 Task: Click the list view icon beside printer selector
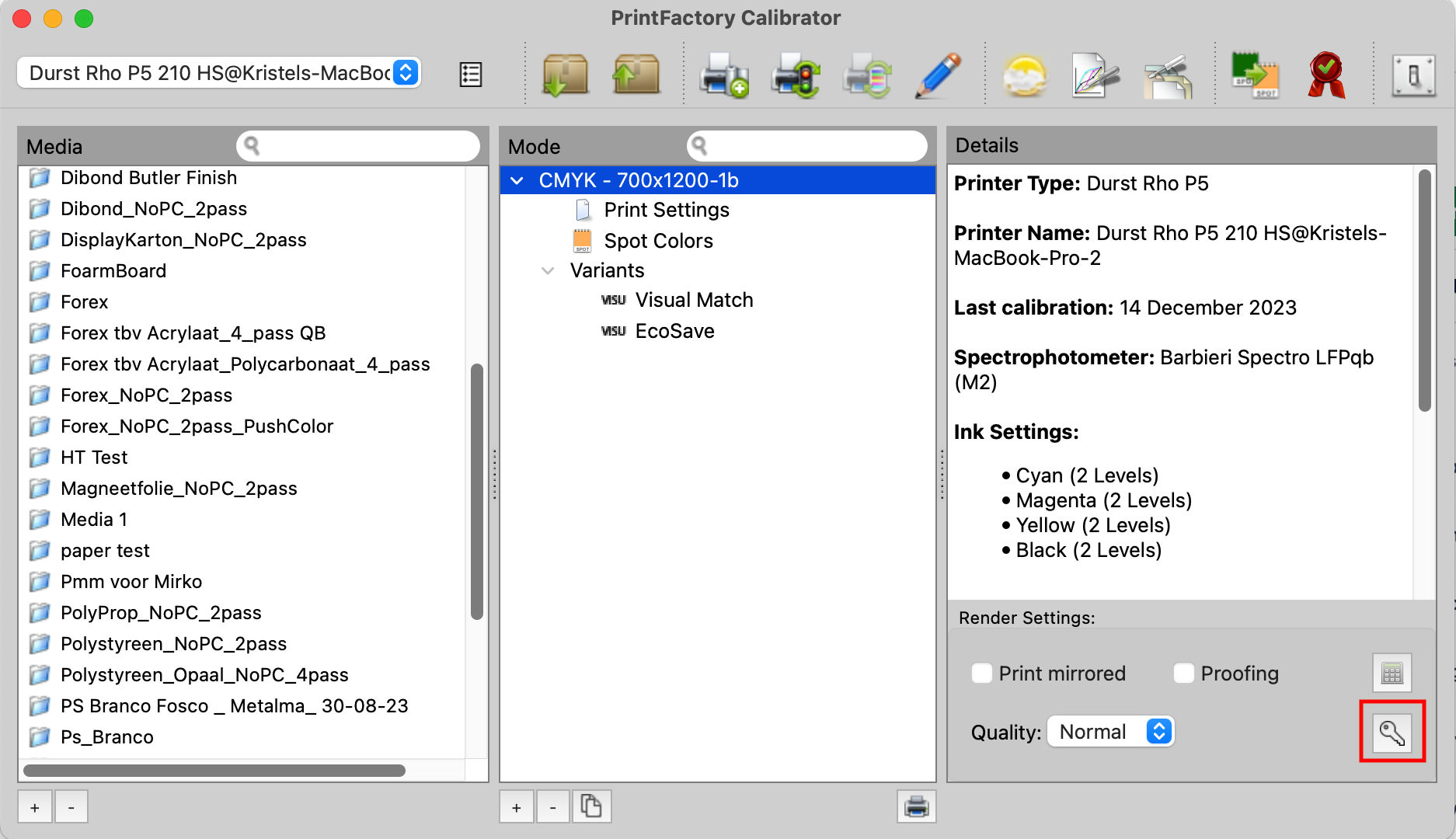point(471,75)
